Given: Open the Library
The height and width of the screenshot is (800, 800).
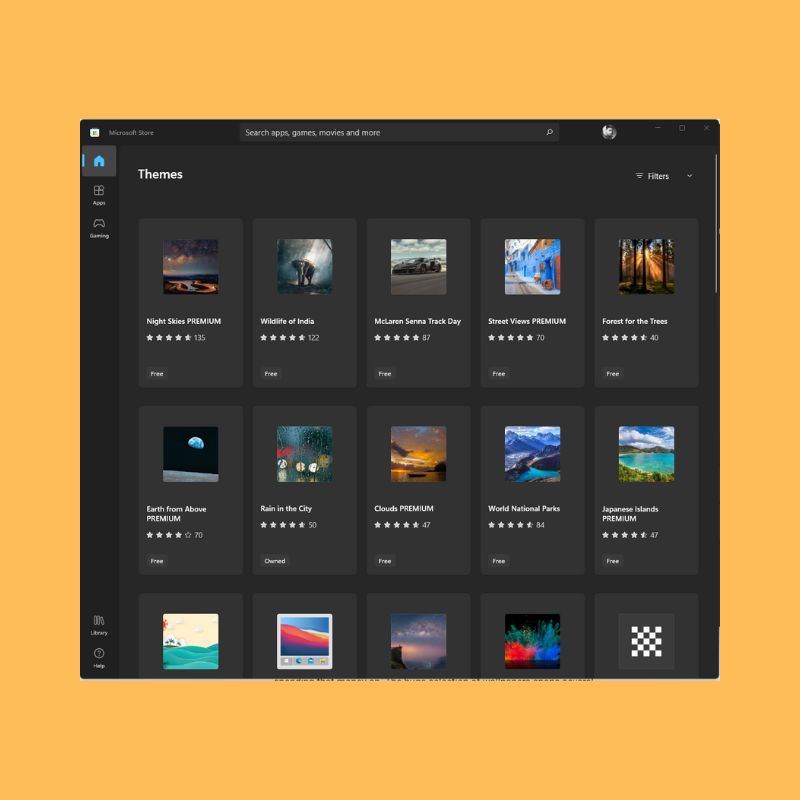Looking at the screenshot, I should (99, 624).
